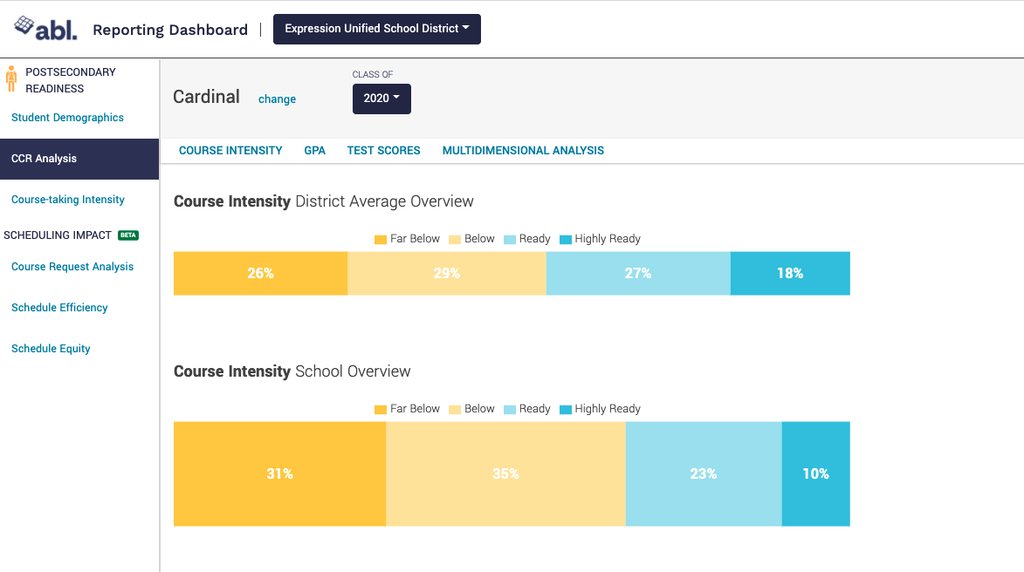The width and height of the screenshot is (1024, 572).
Task: Click the BETA badge beside Scheduling Impact
Action: [128, 235]
